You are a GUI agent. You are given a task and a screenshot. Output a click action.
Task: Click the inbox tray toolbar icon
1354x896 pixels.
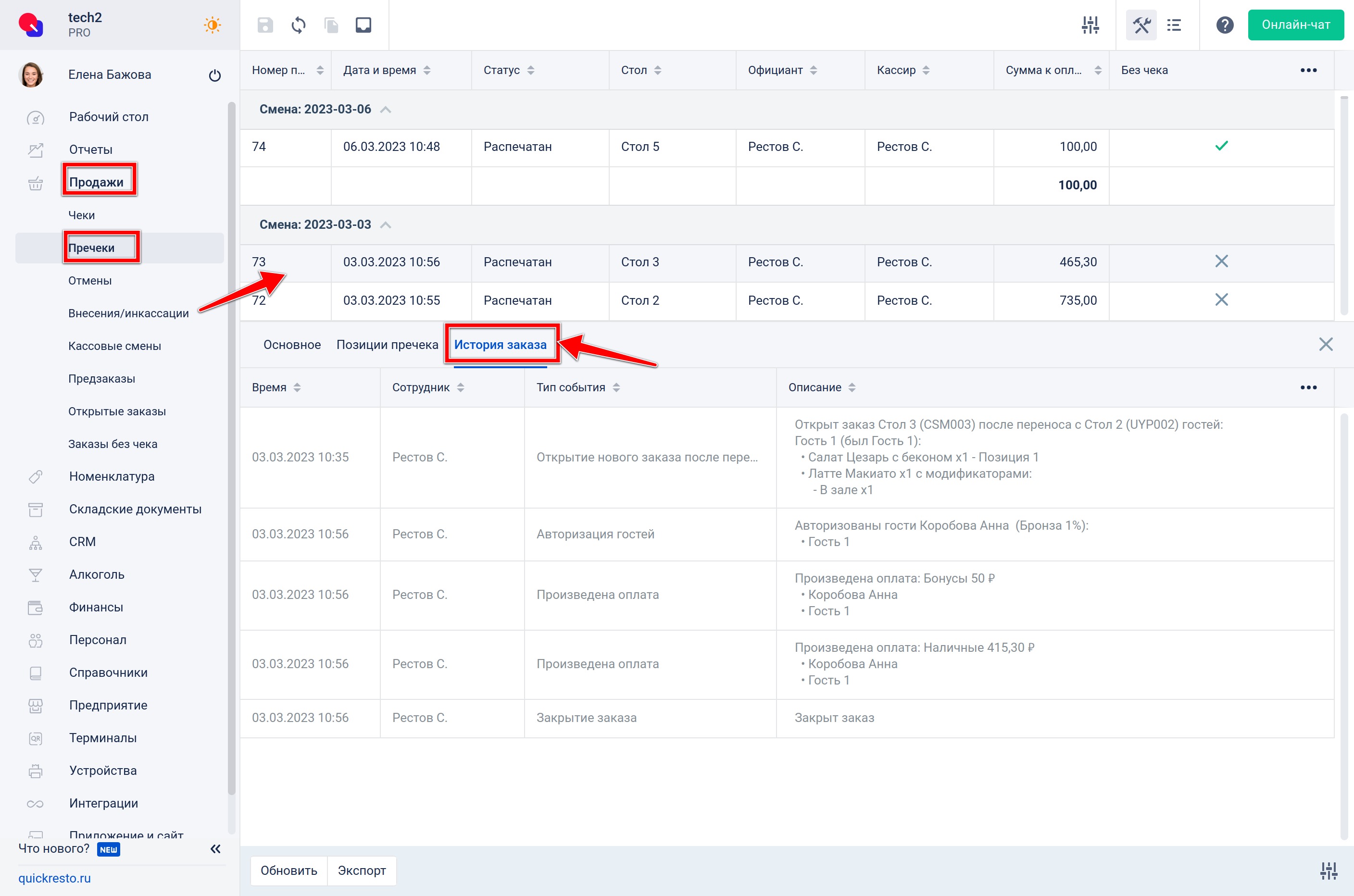(x=364, y=25)
